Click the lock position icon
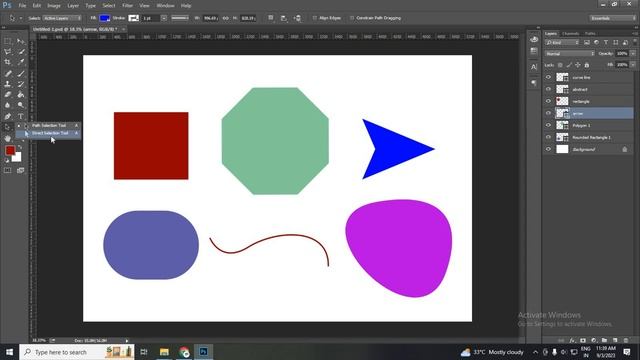 point(578,65)
